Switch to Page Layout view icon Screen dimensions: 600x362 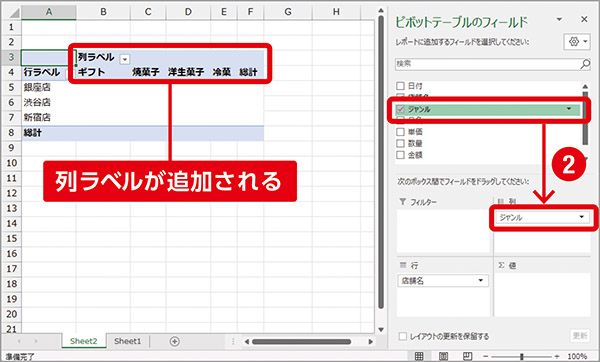click(x=443, y=356)
